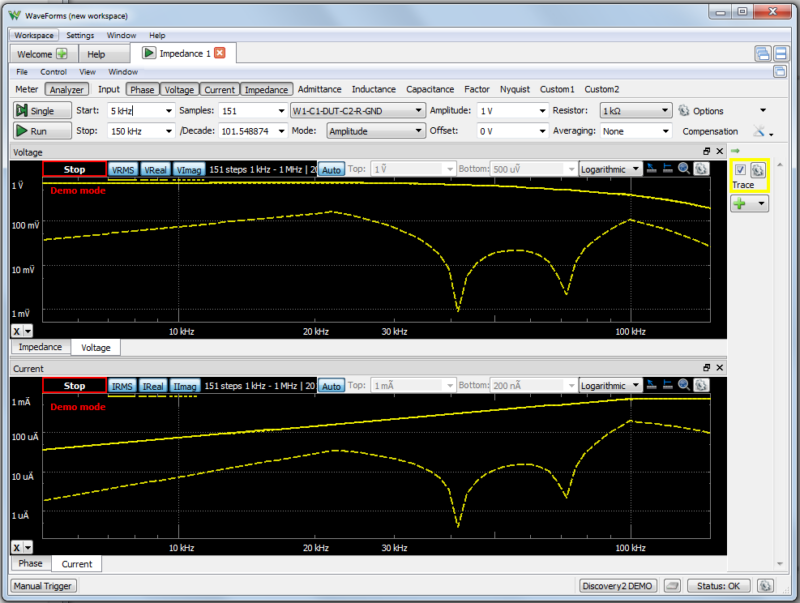800x603 pixels.
Task: Toggle the VRMS trace button
Action: (x=122, y=169)
